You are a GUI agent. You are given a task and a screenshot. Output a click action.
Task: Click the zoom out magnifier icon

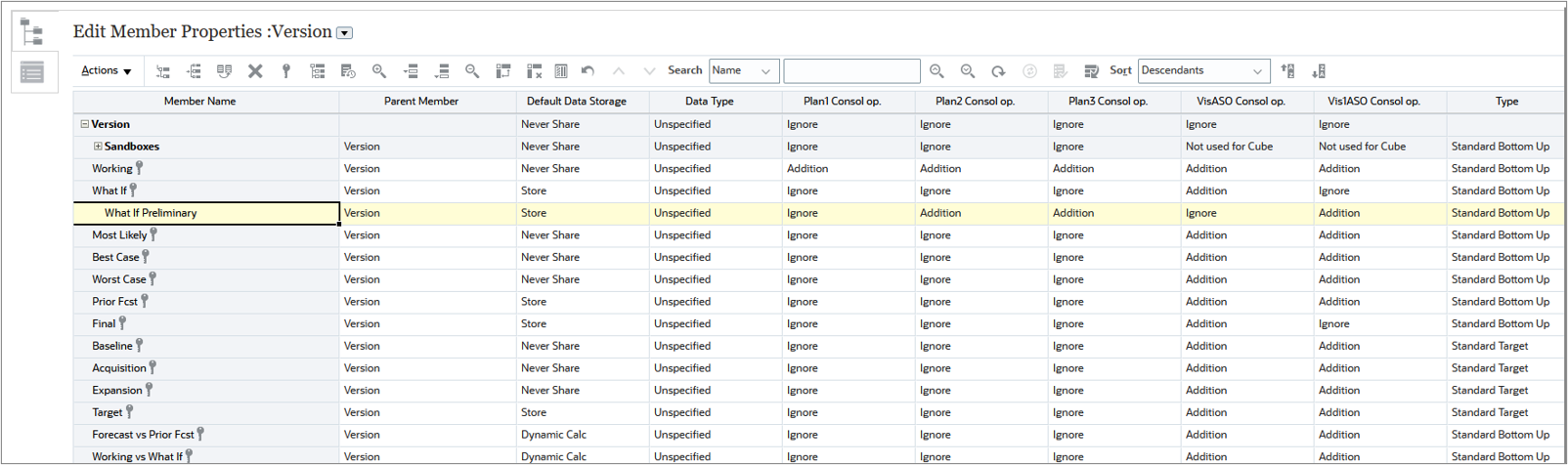point(472,70)
